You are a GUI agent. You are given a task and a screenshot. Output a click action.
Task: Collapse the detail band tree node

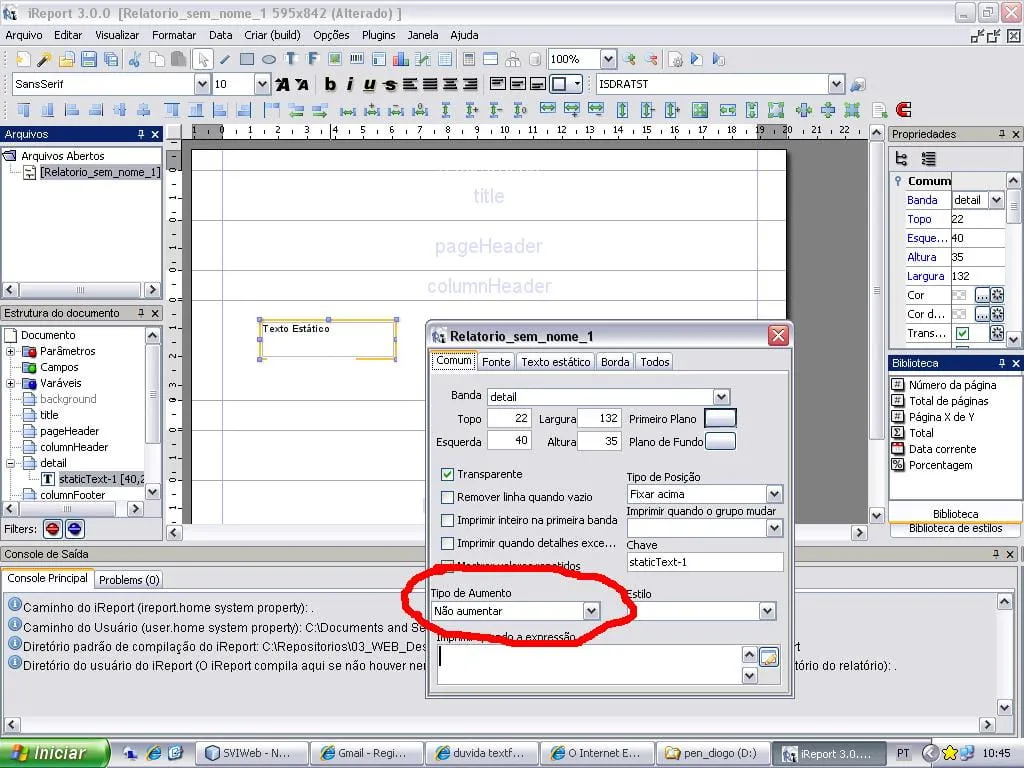(x=10, y=464)
